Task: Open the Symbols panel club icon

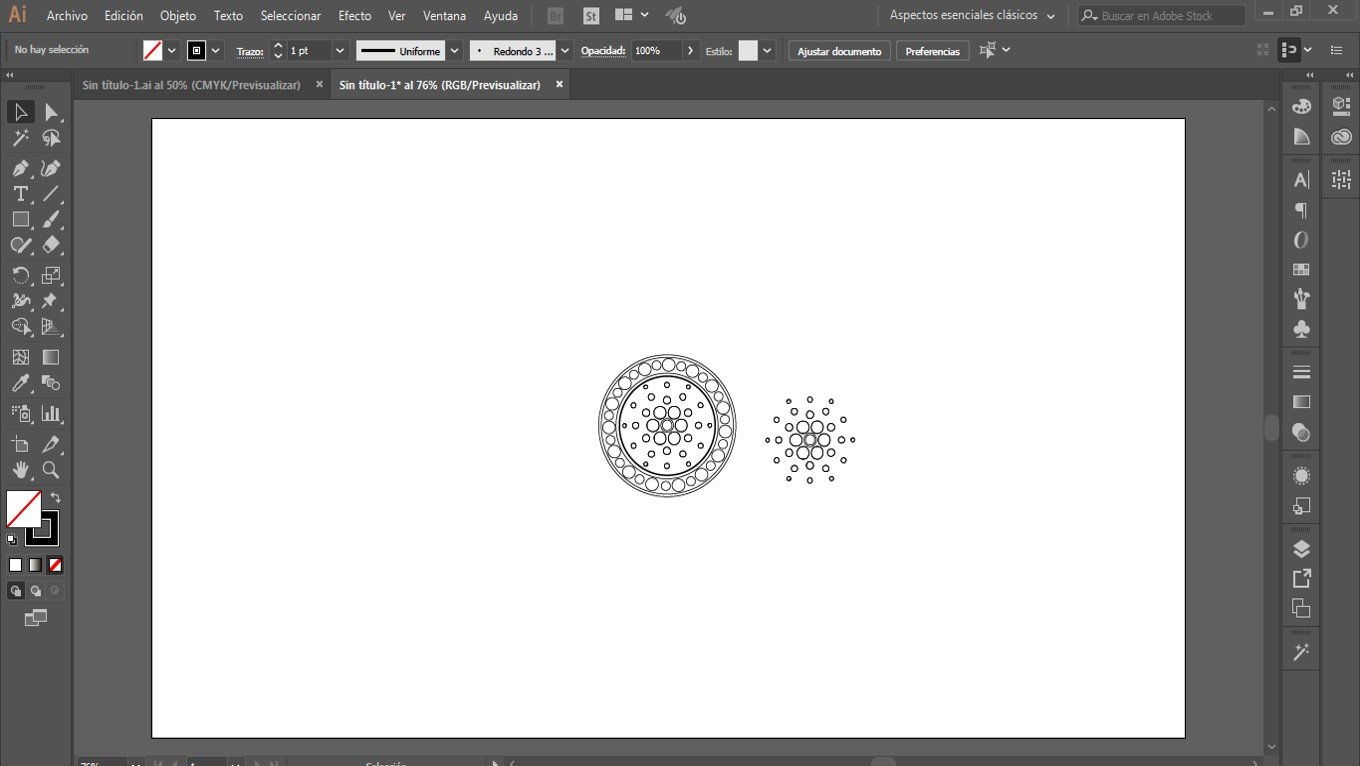Action: pos(1301,329)
